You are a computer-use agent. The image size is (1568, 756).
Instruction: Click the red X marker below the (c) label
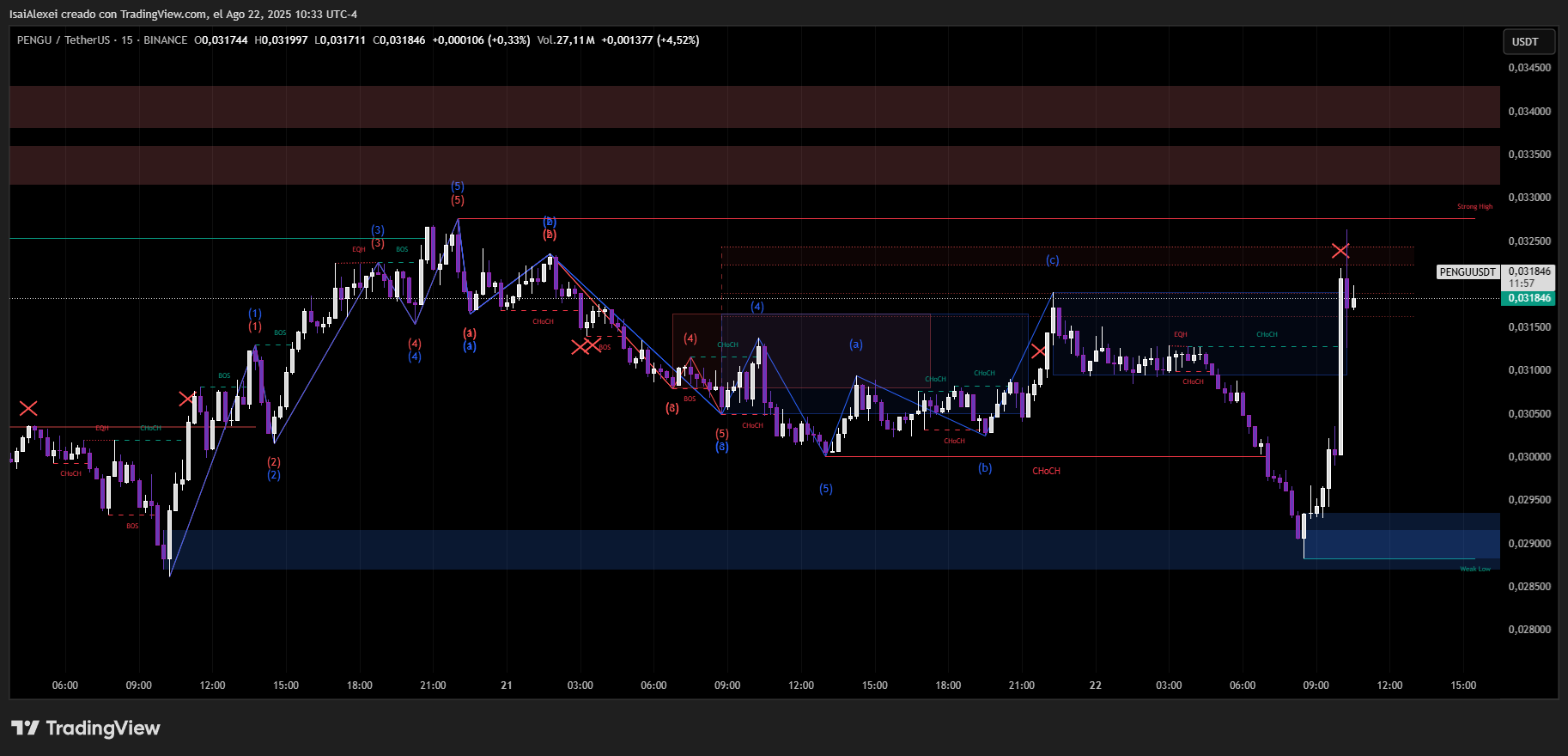(1039, 351)
